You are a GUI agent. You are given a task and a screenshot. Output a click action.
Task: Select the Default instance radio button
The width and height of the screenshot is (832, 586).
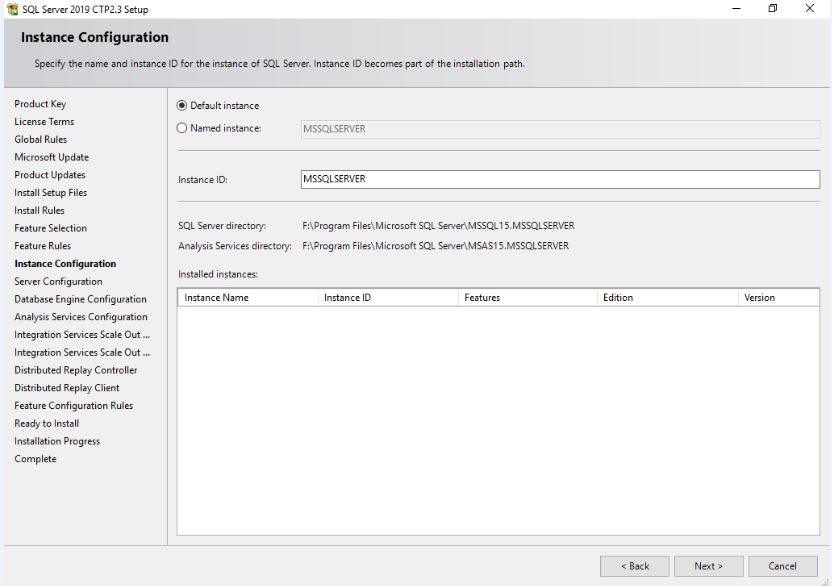182,106
